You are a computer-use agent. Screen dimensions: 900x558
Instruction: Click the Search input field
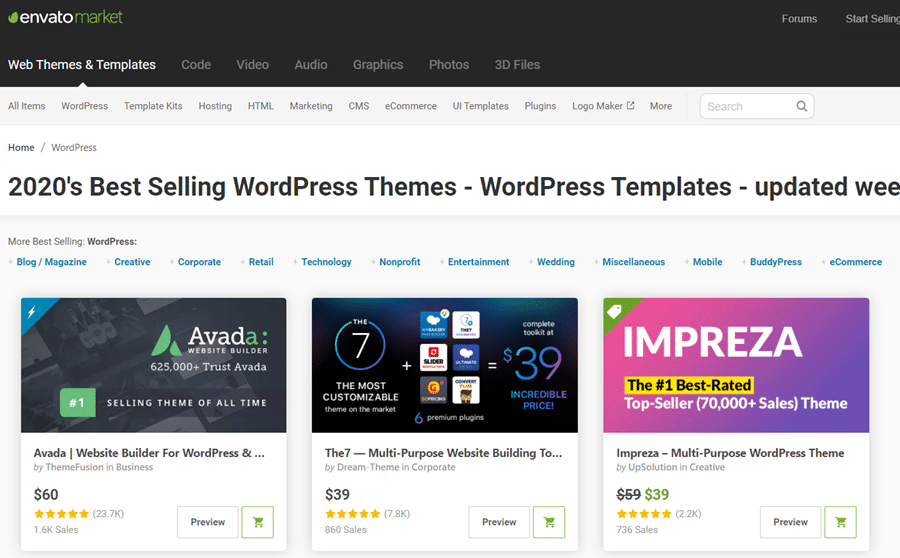point(745,106)
